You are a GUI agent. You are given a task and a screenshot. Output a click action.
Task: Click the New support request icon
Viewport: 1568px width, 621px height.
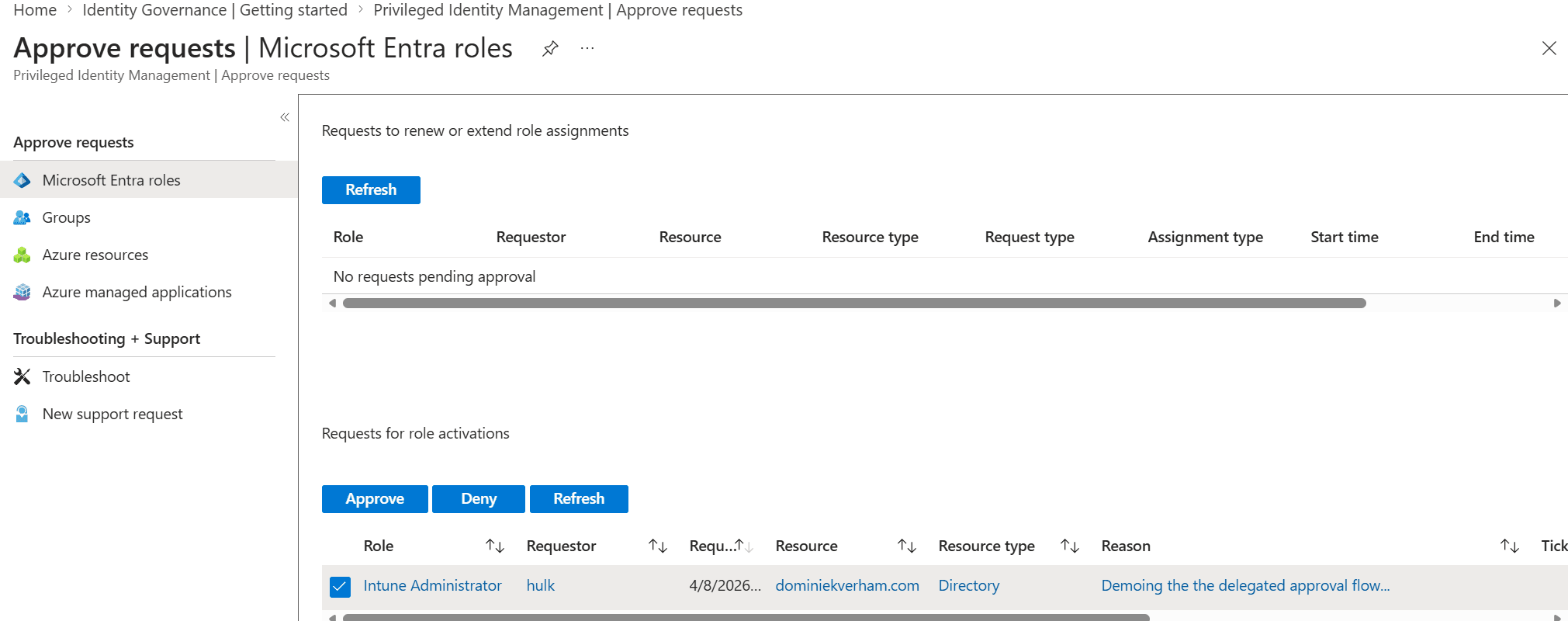tap(22, 414)
